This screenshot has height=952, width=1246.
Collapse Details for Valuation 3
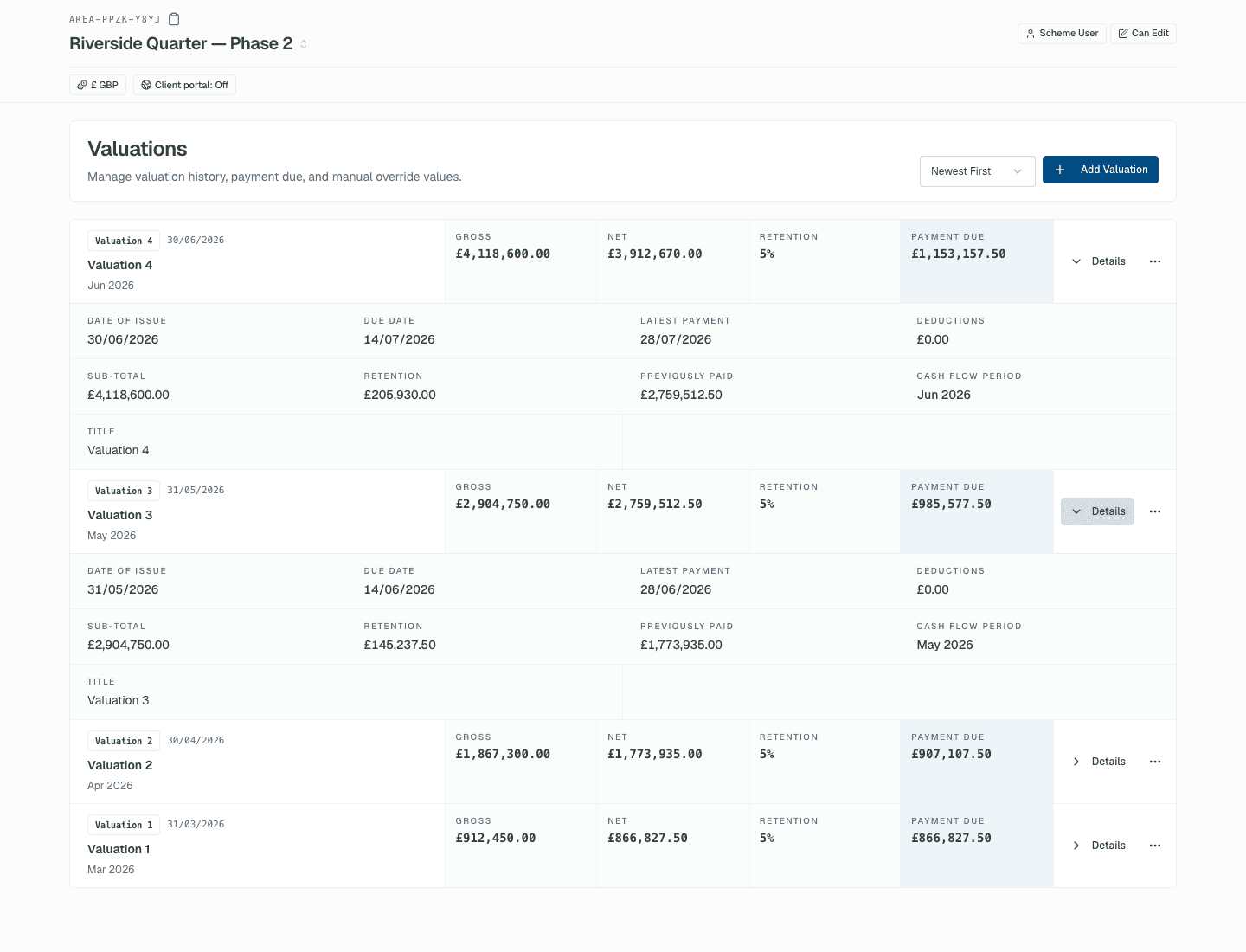(1097, 511)
